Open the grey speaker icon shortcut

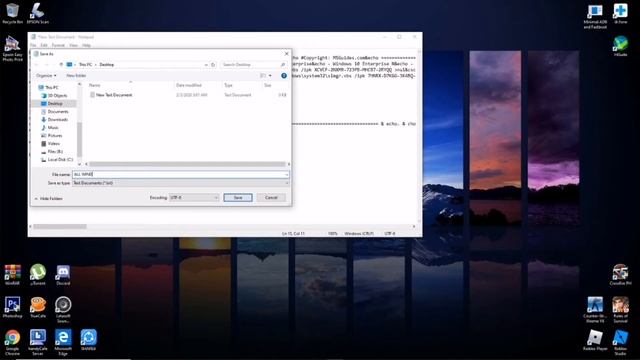[x=63, y=309]
